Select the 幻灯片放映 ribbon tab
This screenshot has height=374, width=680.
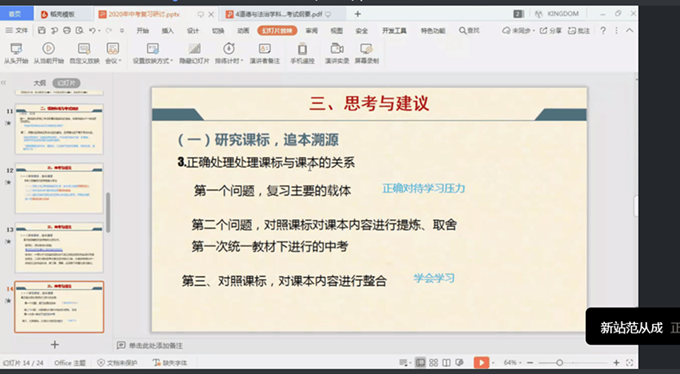(277, 30)
